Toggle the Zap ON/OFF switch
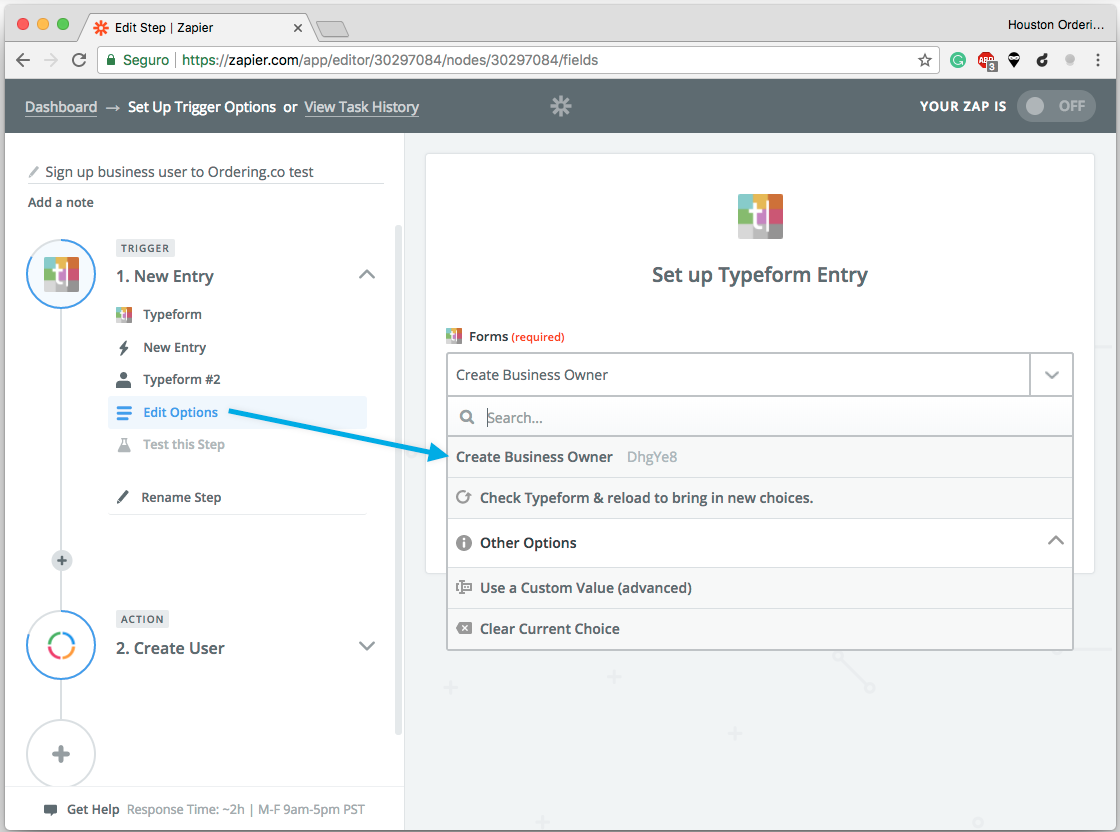The height and width of the screenshot is (832, 1120). click(1056, 106)
